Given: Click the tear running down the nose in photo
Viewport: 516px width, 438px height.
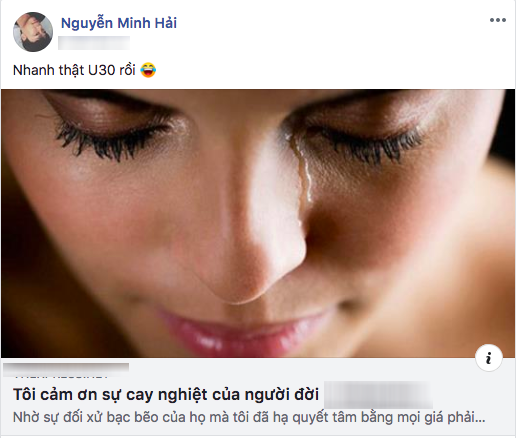Looking at the screenshot, I should click(303, 176).
